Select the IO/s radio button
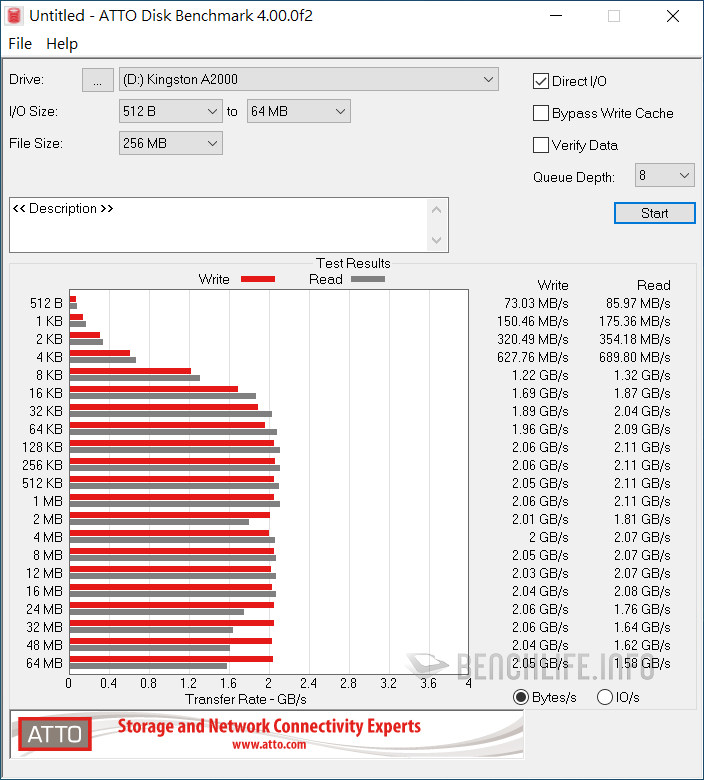 604,697
